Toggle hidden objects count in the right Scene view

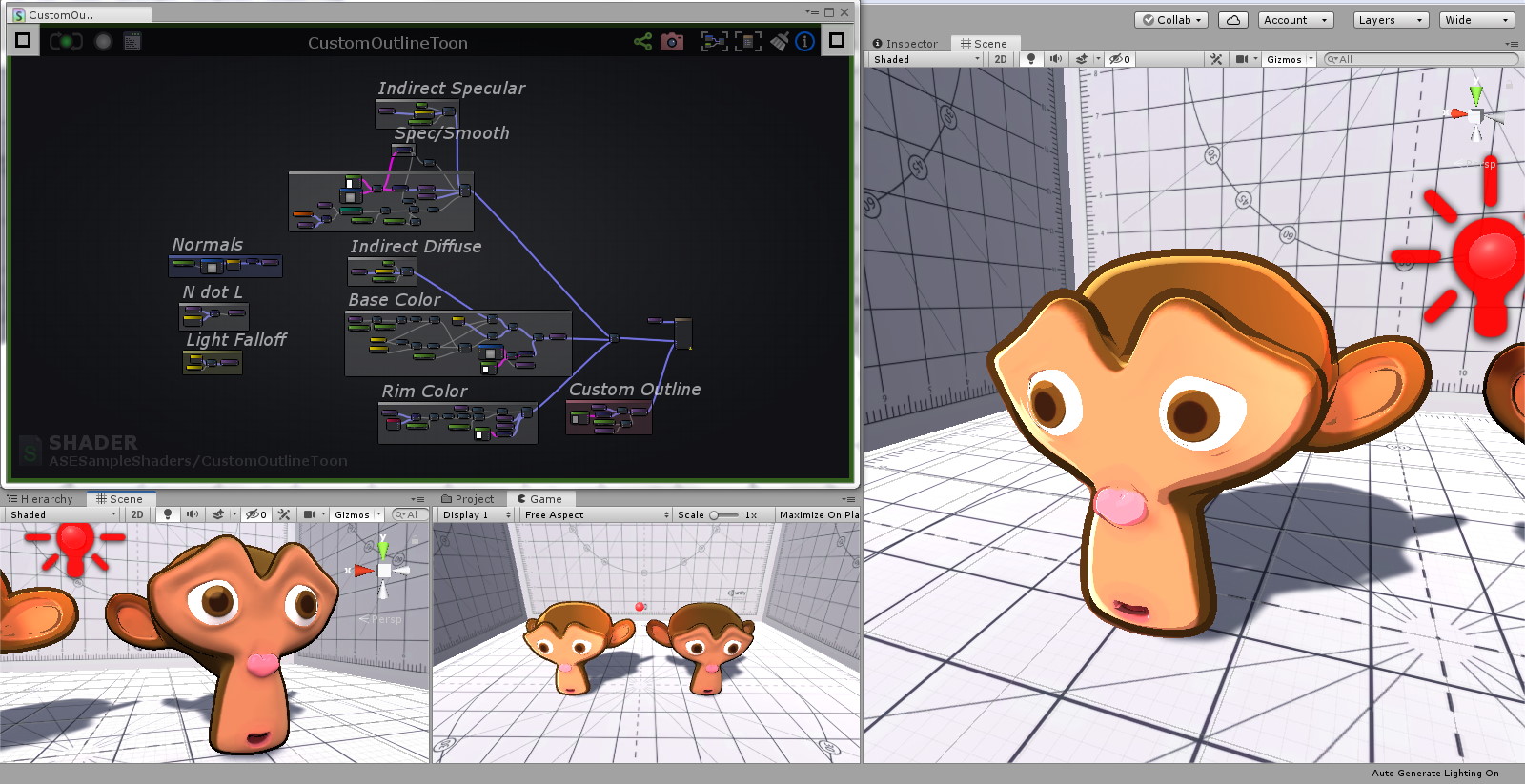coord(1120,59)
